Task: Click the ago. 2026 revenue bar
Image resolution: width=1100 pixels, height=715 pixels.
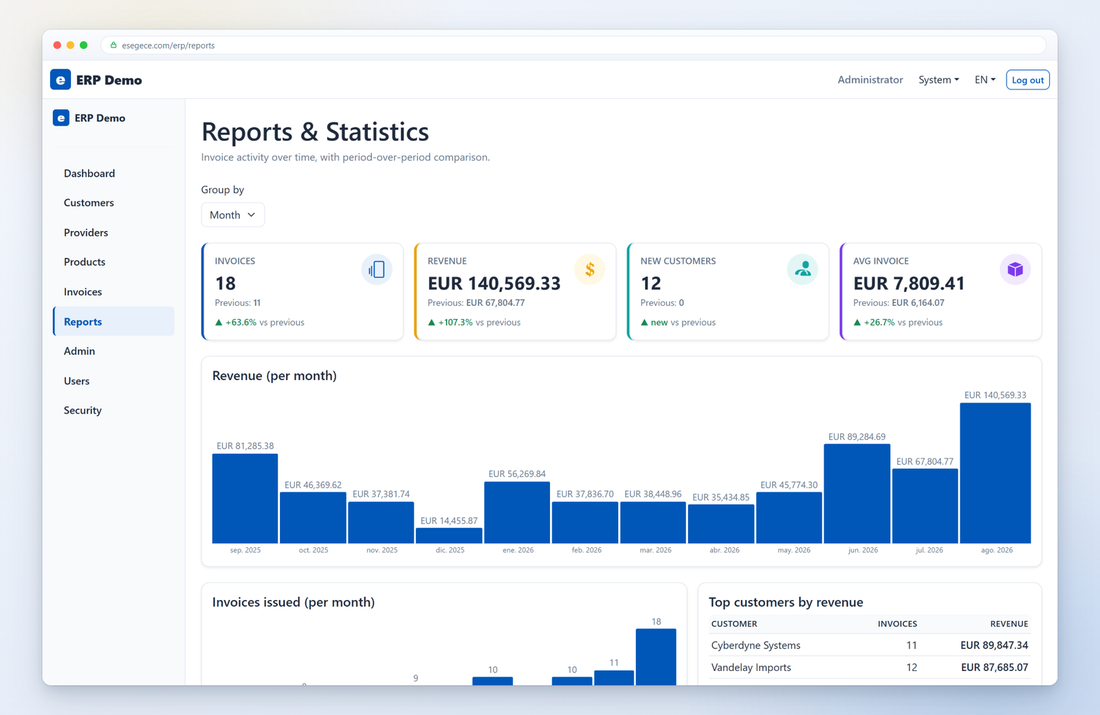Action: pyautogui.click(x=995, y=473)
